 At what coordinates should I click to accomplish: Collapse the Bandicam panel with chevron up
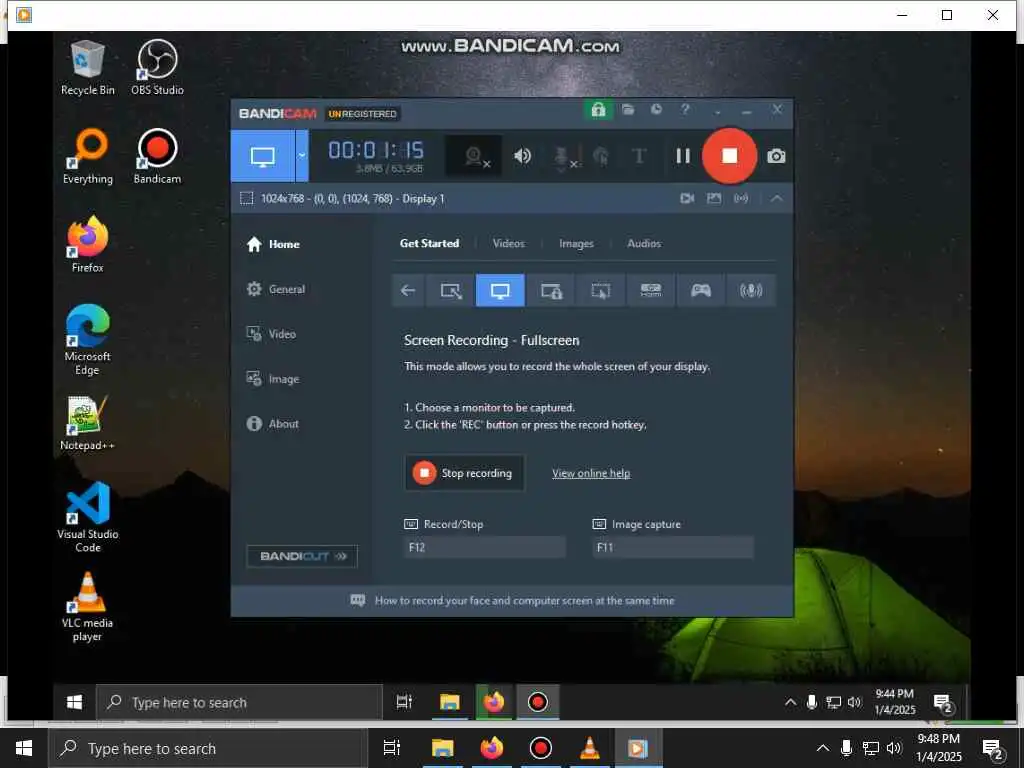click(776, 198)
